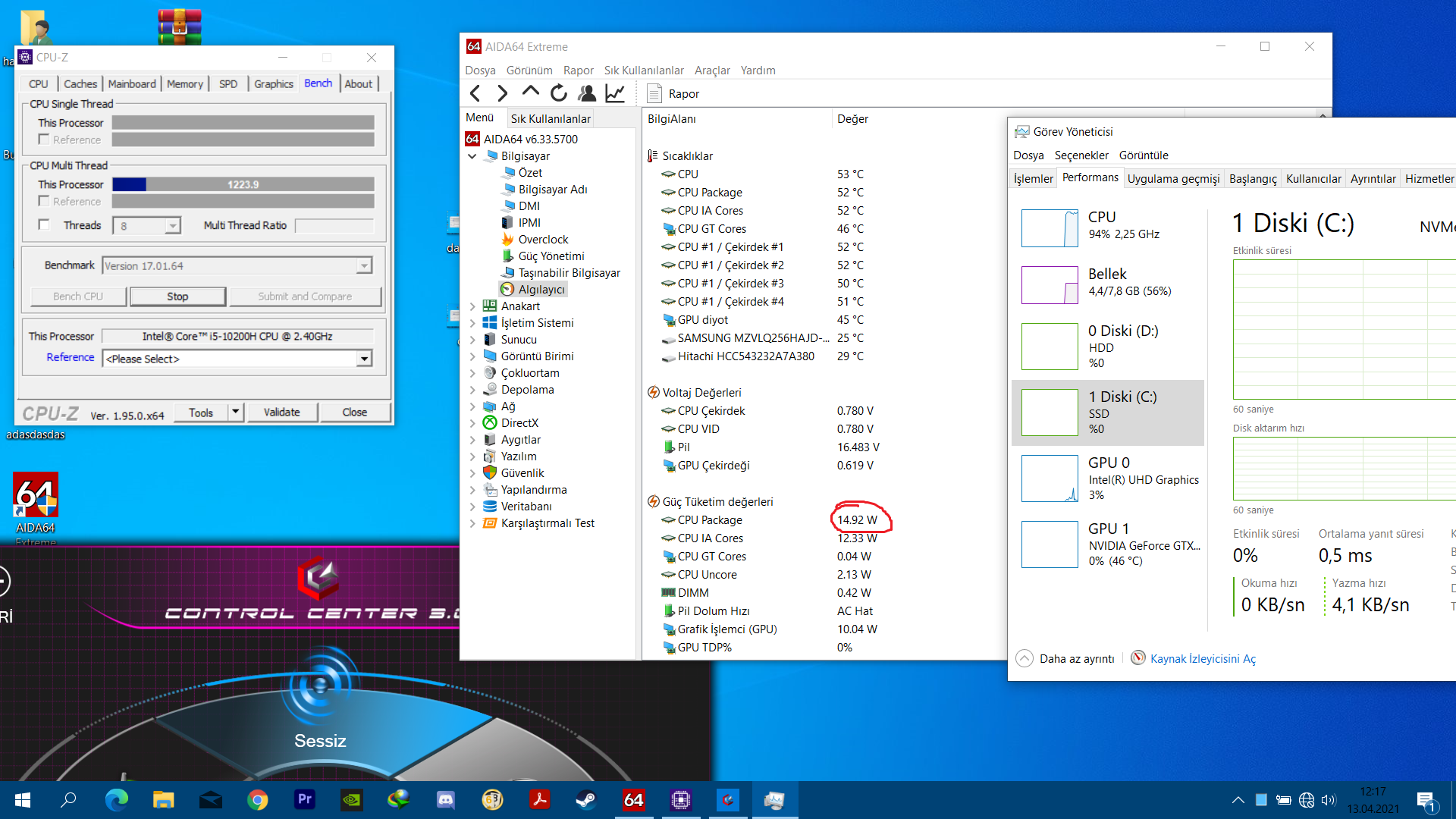The height and width of the screenshot is (819, 1456).
Task: Click the Kaynak İzleyicisini Aç link
Action: point(1203,658)
